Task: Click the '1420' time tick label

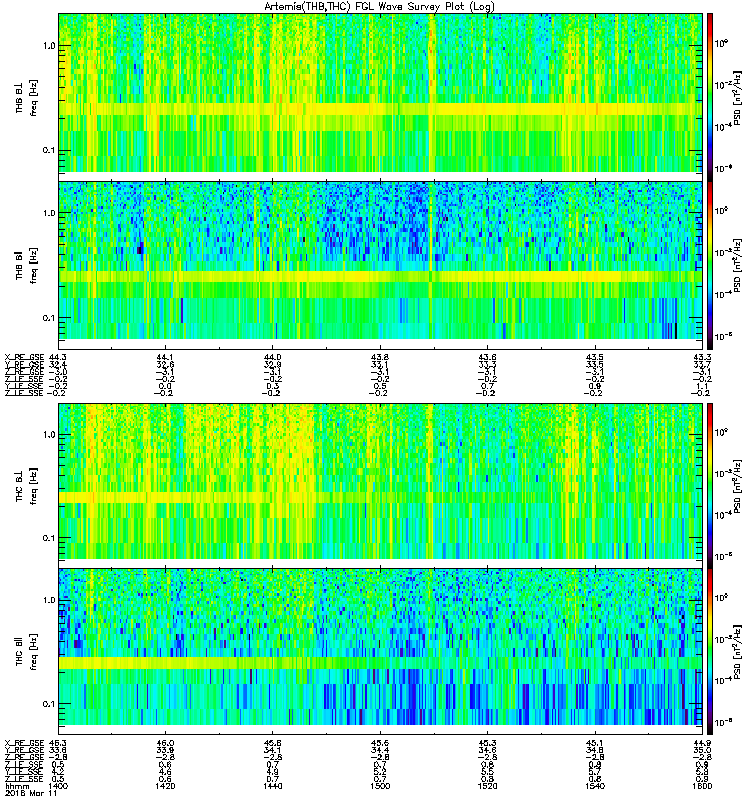Action: point(165,786)
